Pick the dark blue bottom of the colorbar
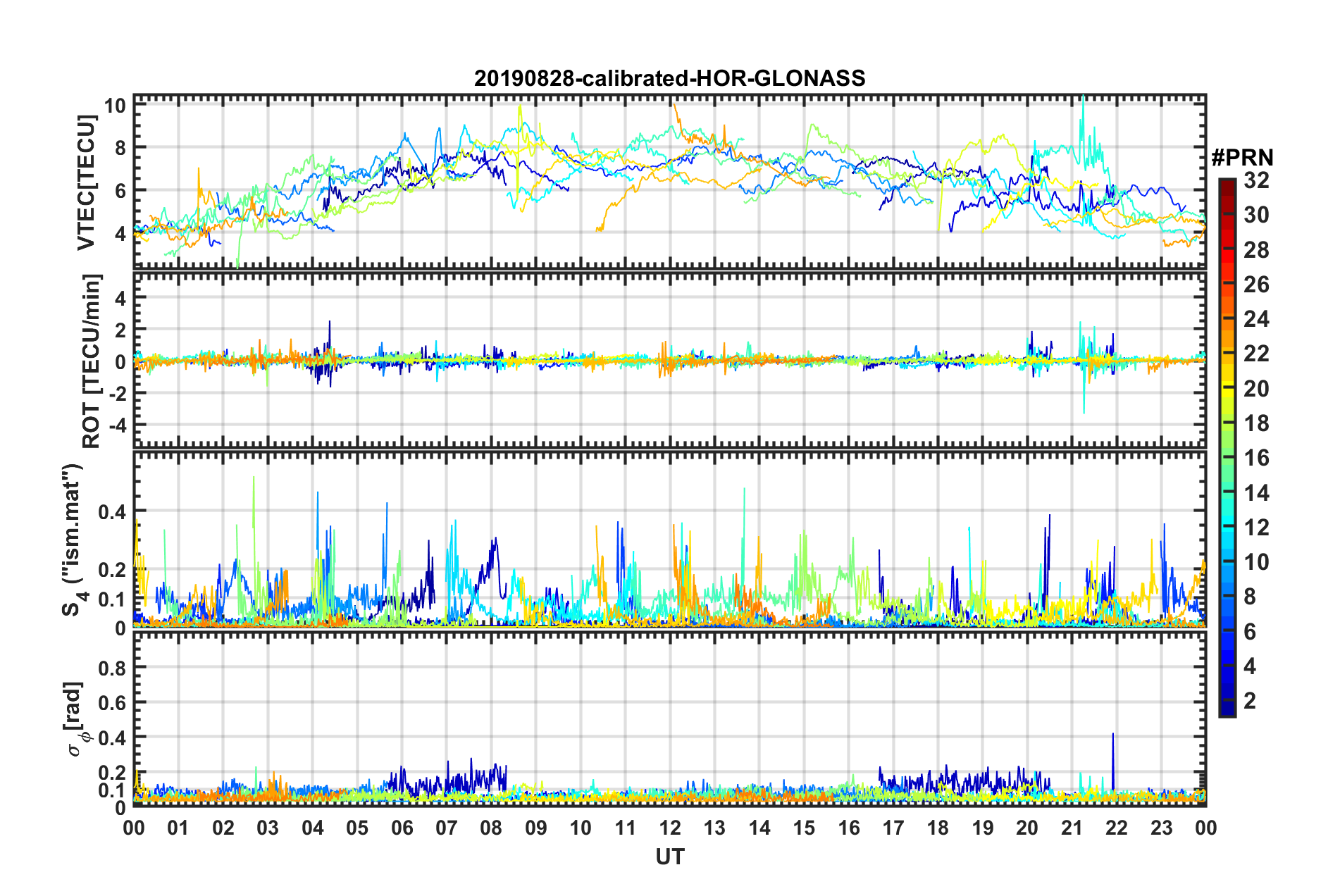 pyautogui.click(x=1227, y=710)
